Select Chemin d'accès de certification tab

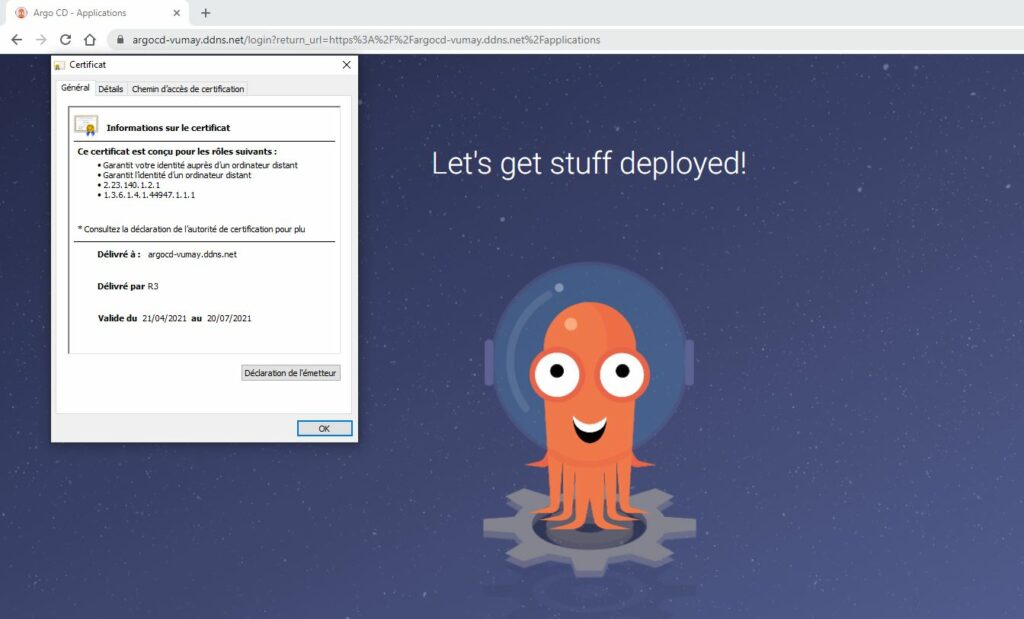coord(188,89)
